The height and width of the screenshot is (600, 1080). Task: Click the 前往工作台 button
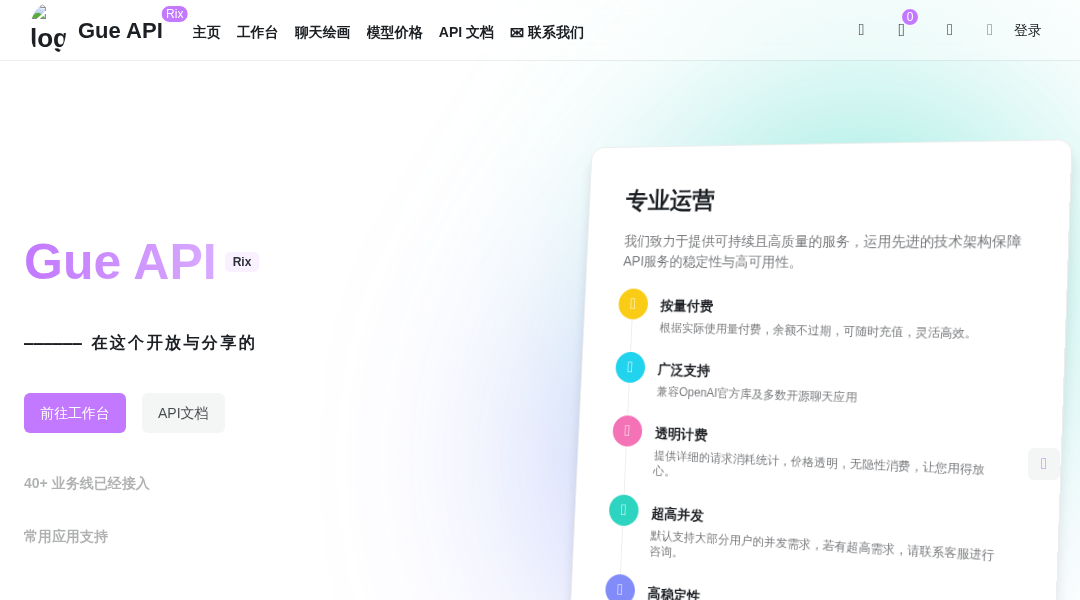[x=75, y=413]
